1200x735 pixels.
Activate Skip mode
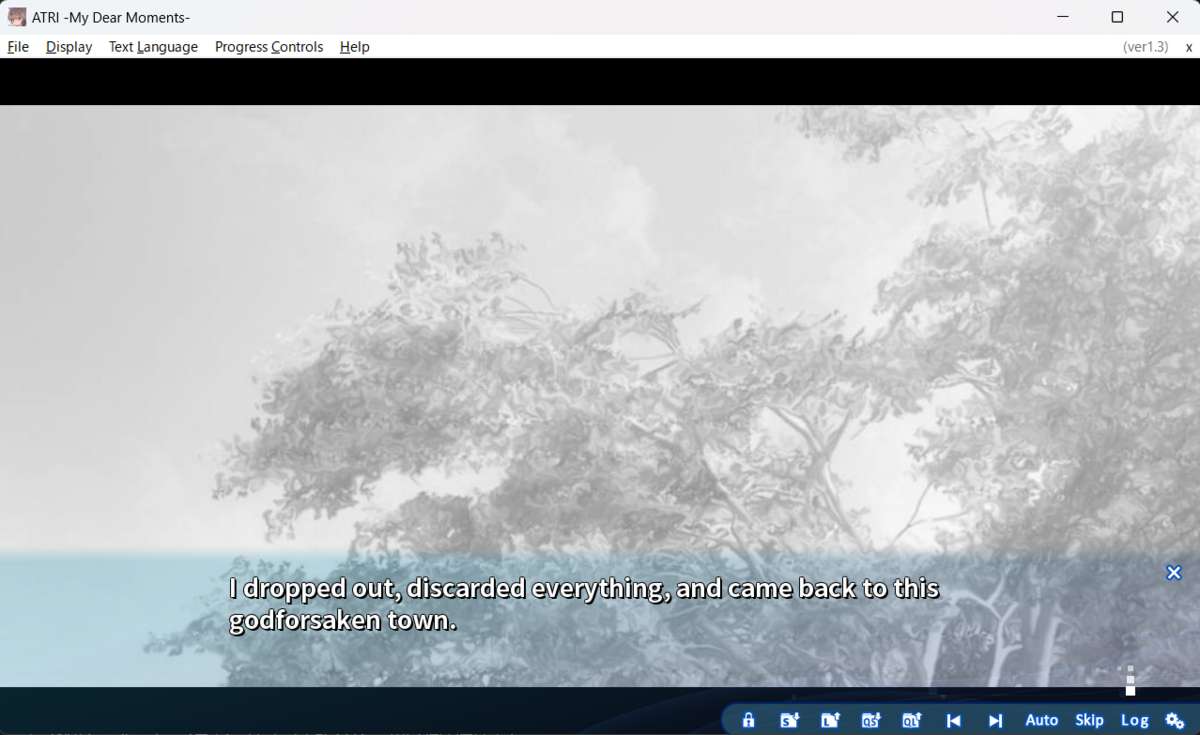(1089, 720)
